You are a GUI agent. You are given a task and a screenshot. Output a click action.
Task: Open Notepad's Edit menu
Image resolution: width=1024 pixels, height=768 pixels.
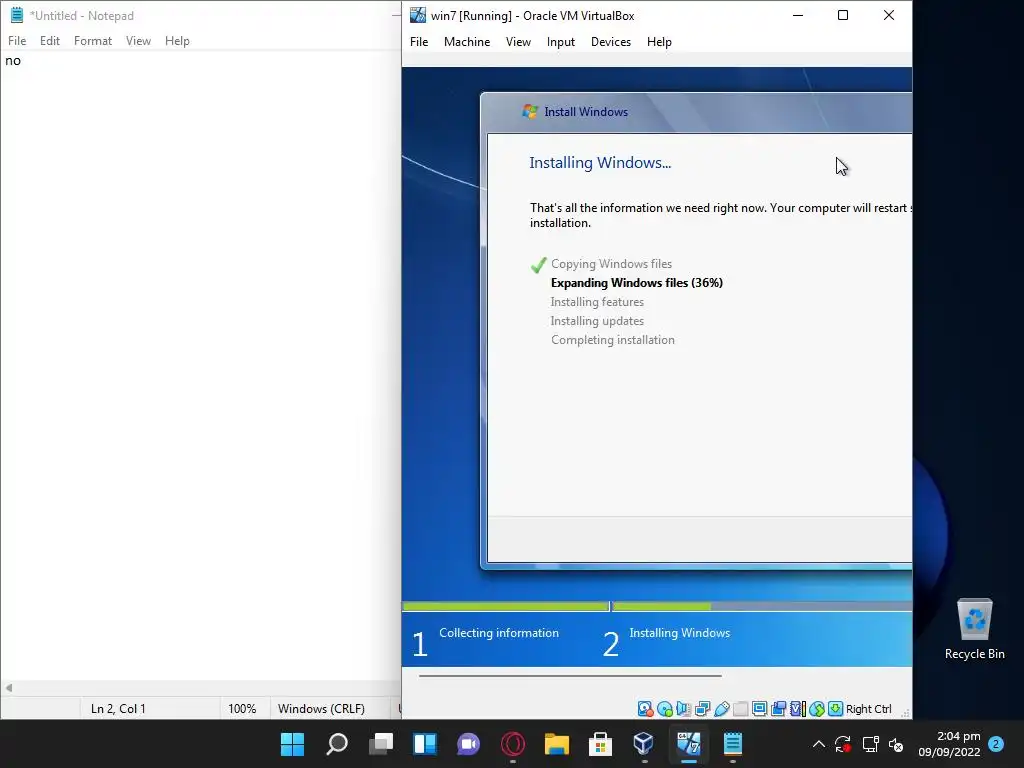50,40
